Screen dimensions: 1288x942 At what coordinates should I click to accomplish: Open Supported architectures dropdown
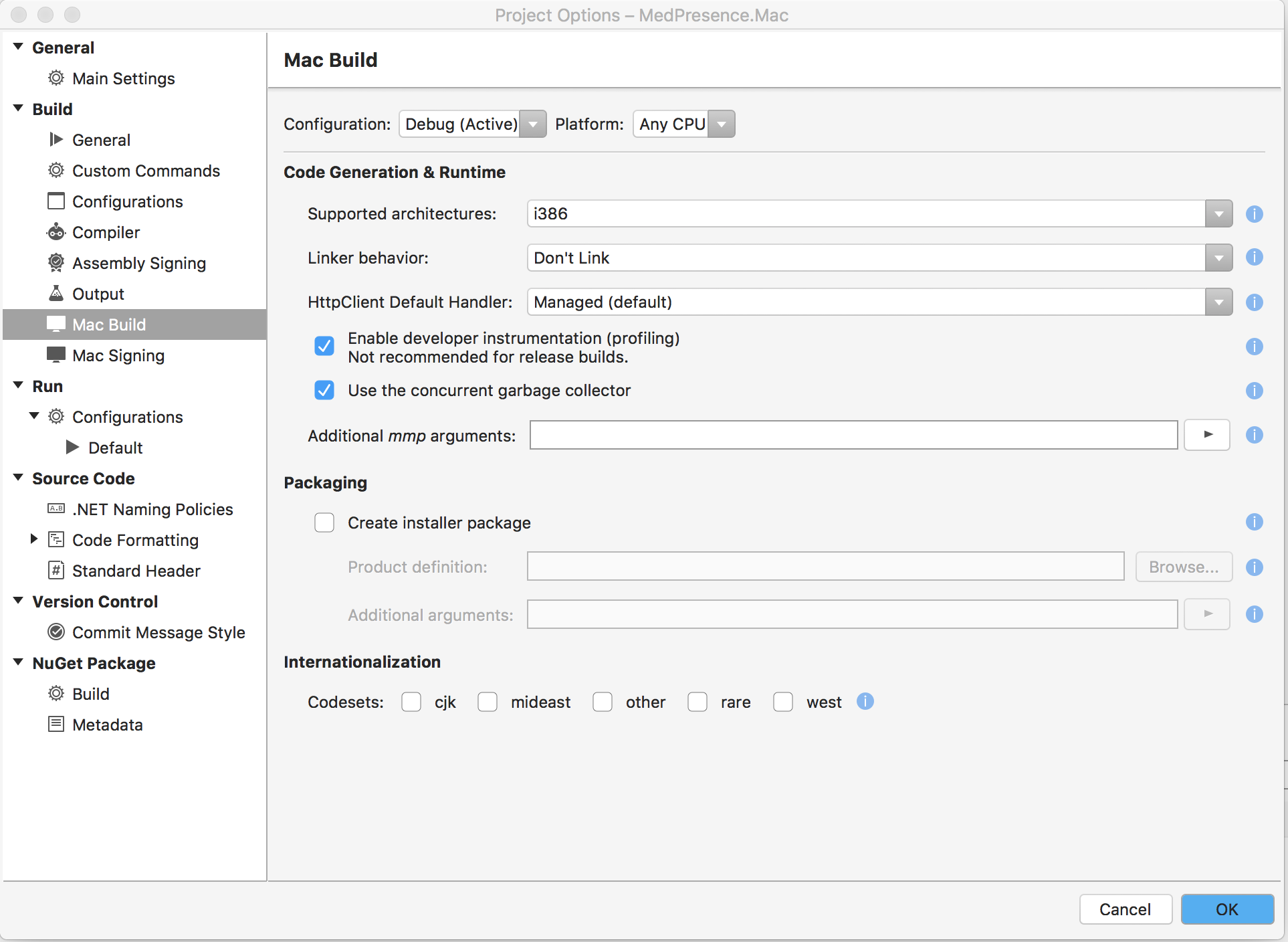[879, 214]
